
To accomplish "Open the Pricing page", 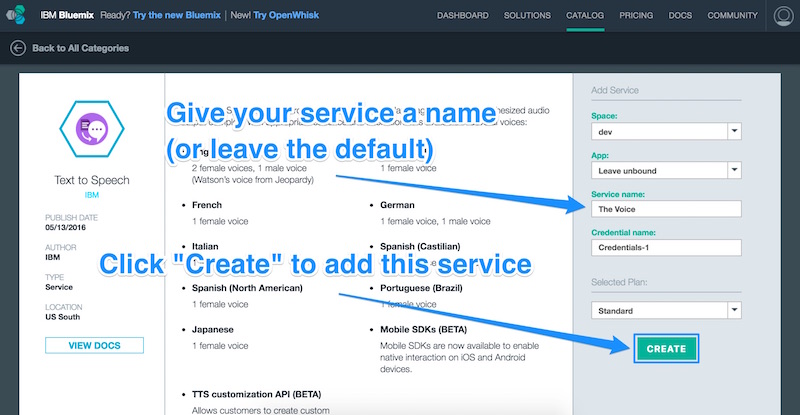I will (638, 16).
